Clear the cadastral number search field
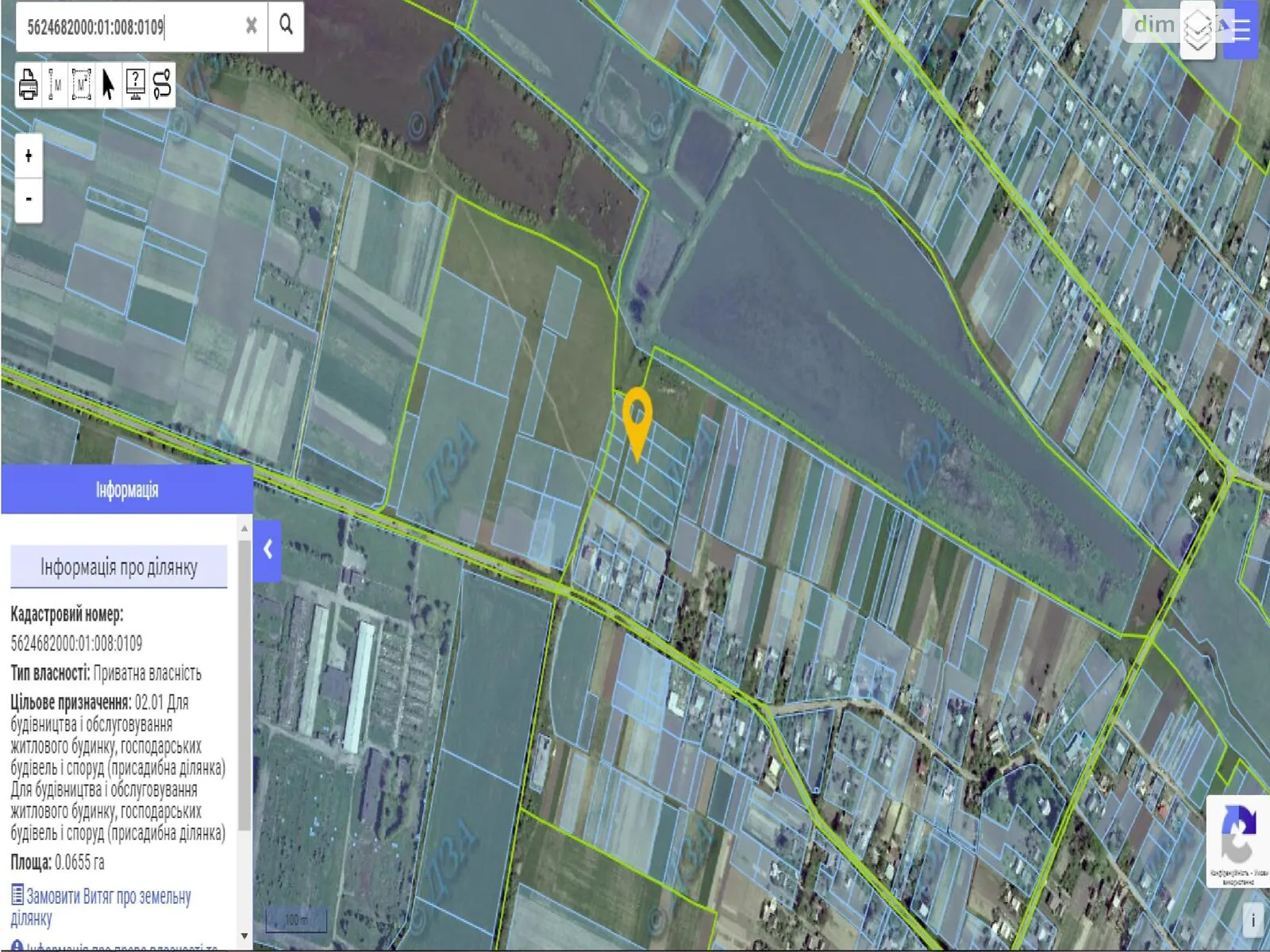Image resolution: width=1270 pixels, height=952 pixels. click(252, 26)
